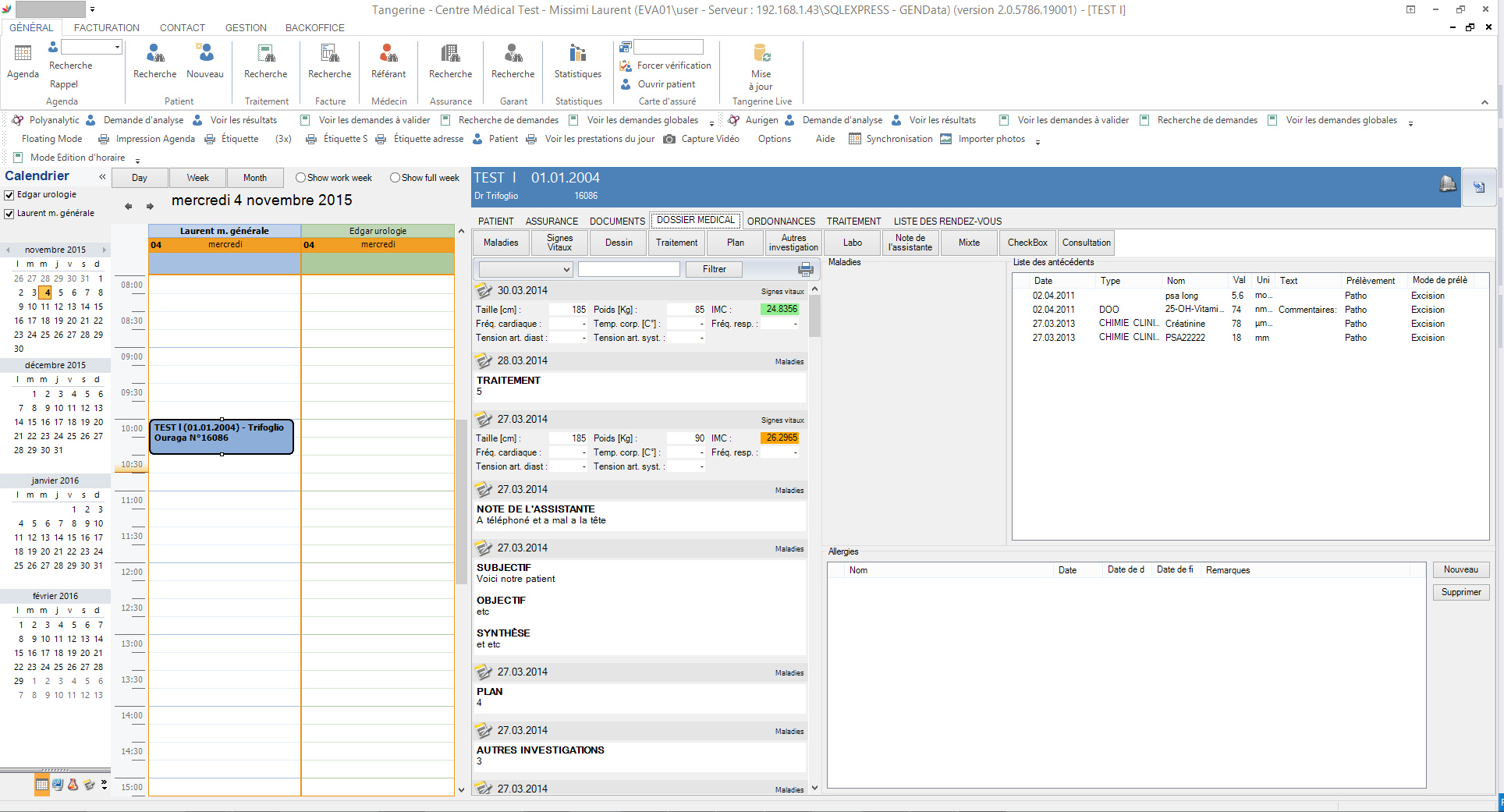Open the Agenda icon in ribbon
Viewport: 1504px width, 812px height.
(23, 54)
